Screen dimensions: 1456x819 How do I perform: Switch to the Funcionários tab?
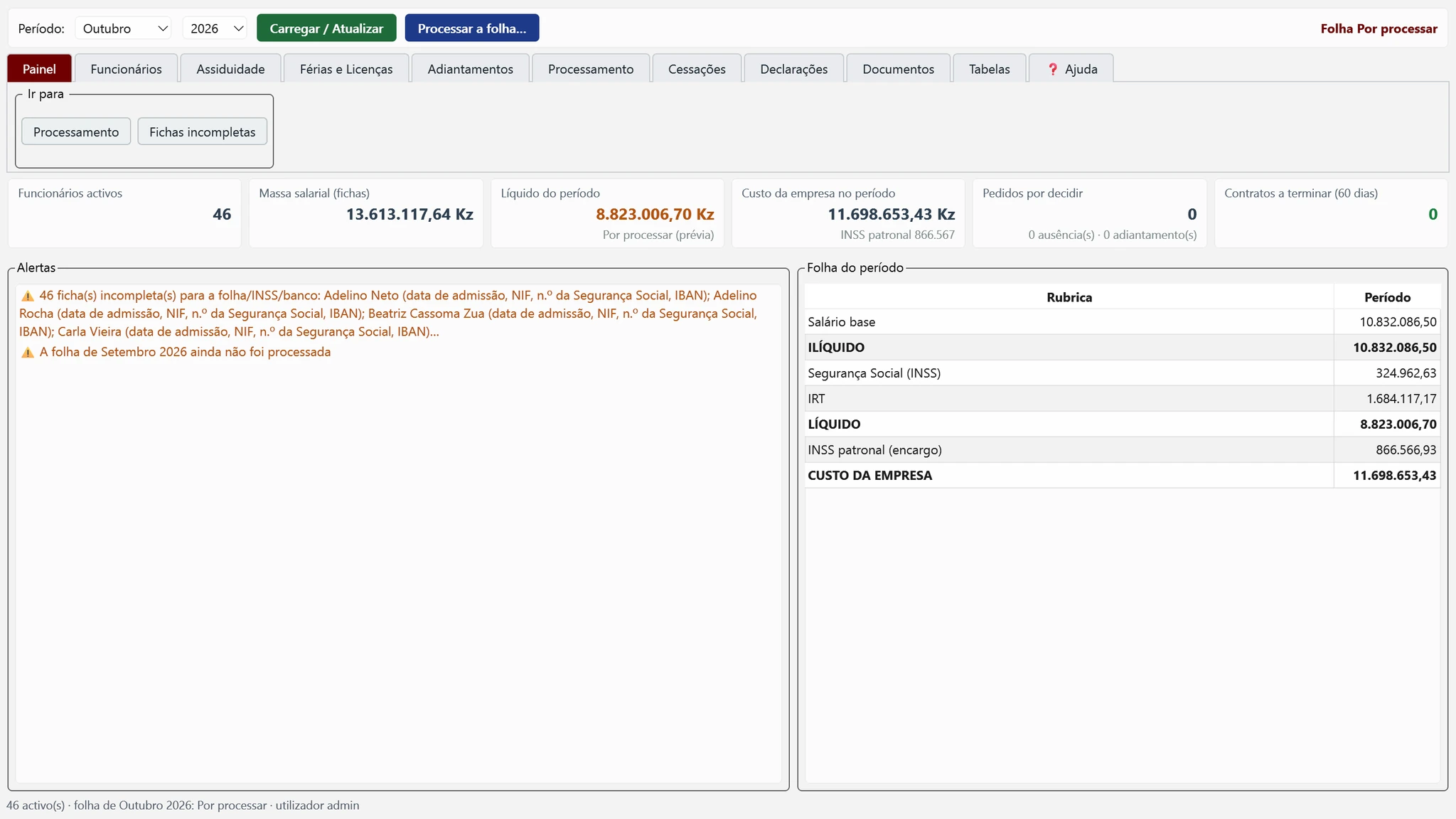[126, 69]
